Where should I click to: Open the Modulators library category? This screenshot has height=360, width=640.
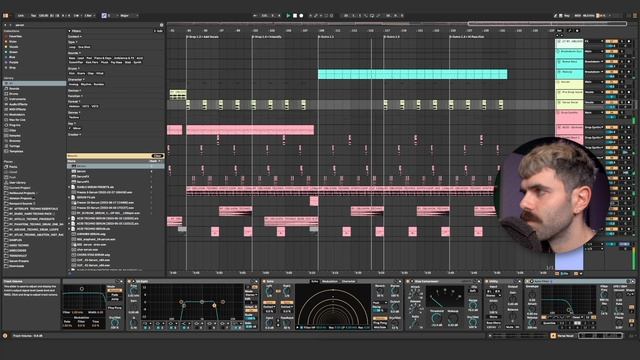click(17, 115)
